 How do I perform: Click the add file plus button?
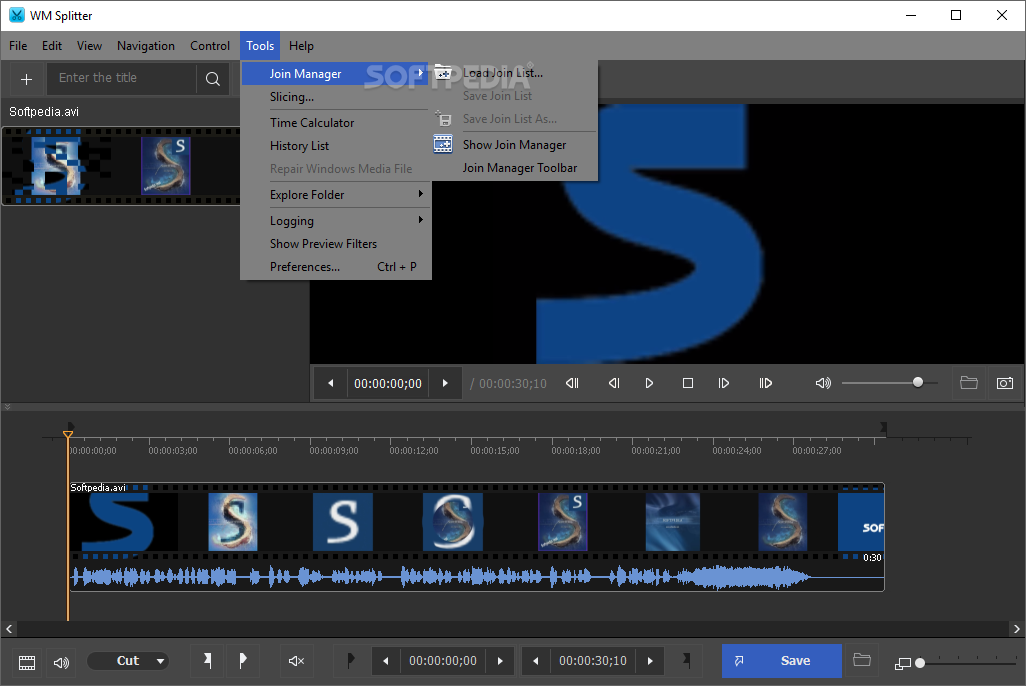point(26,79)
